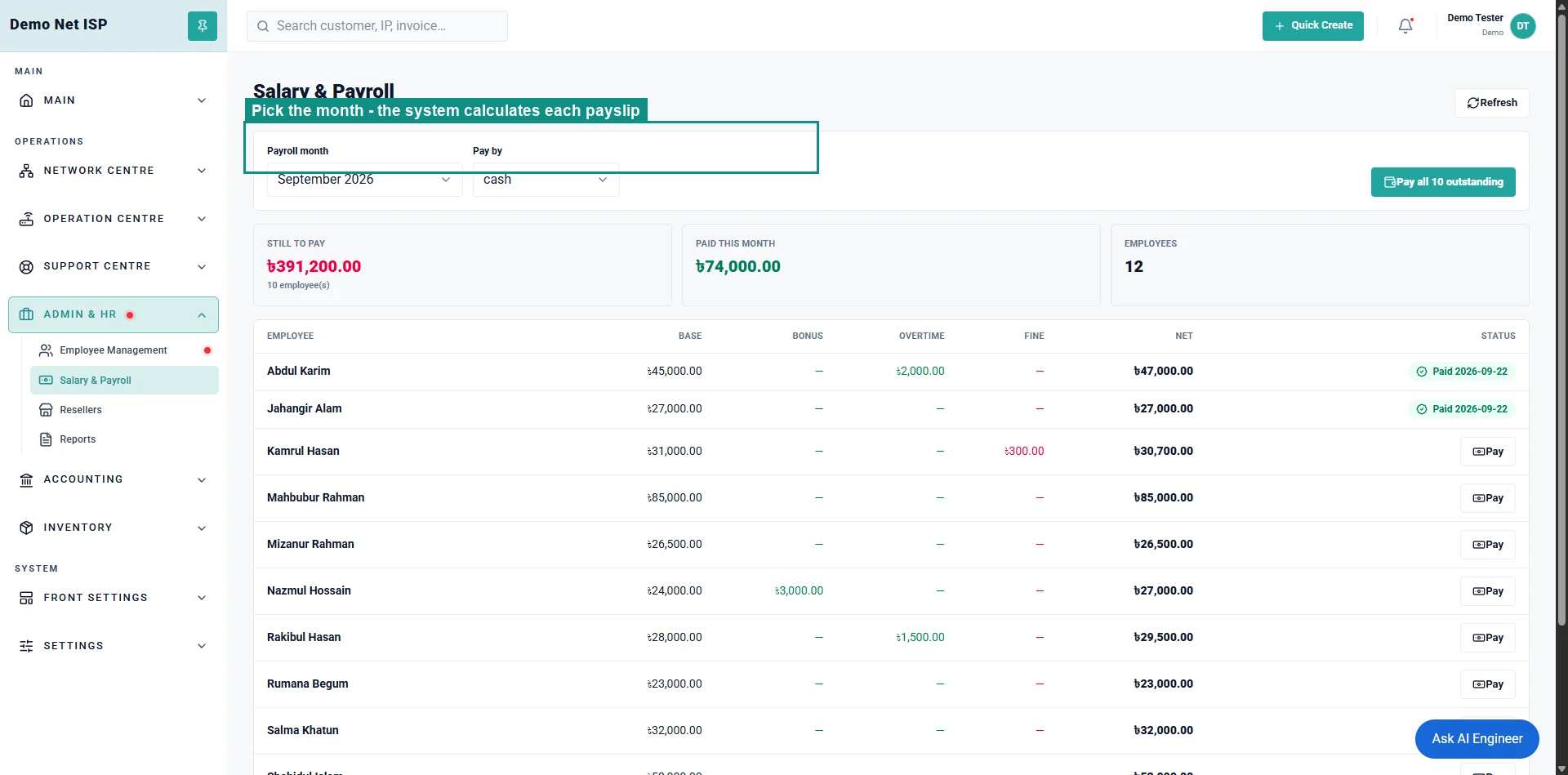Click the Network Centre icon

click(26, 171)
